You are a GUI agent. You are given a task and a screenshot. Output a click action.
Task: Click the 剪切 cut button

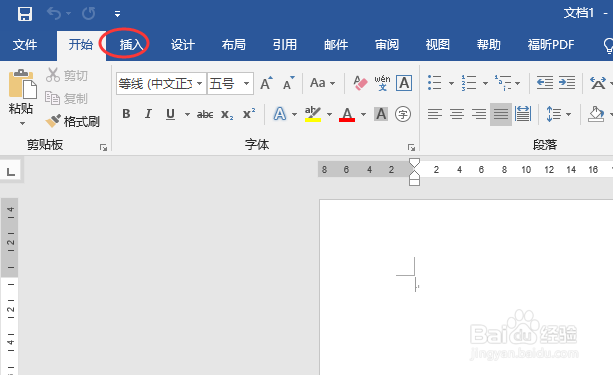(x=67, y=75)
